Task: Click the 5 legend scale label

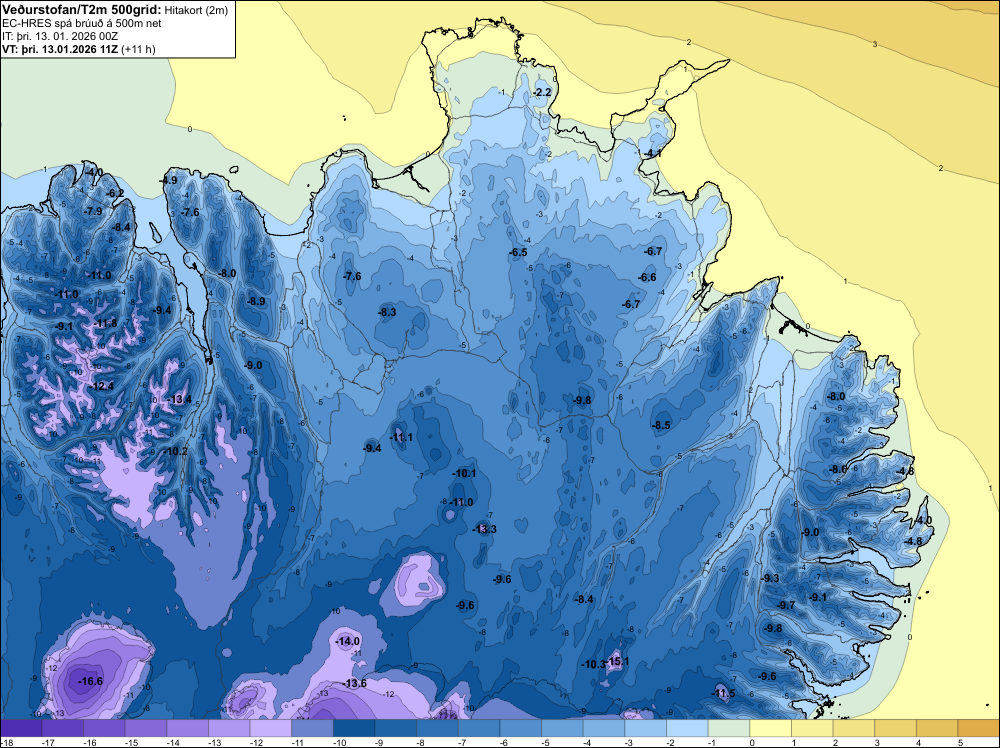Action: point(960,742)
